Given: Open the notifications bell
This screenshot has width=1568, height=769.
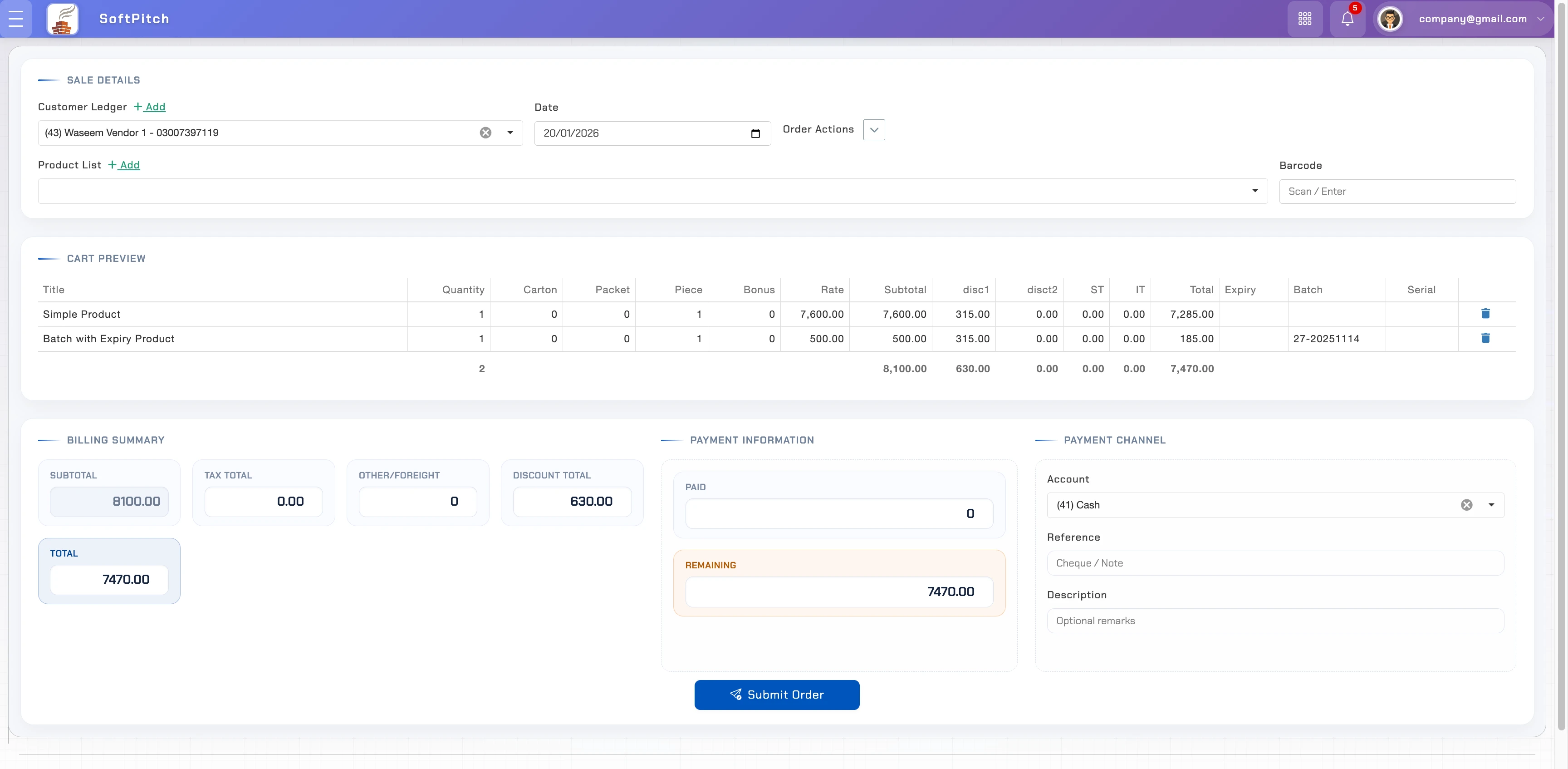Looking at the screenshot, I should pos(1347,19).
